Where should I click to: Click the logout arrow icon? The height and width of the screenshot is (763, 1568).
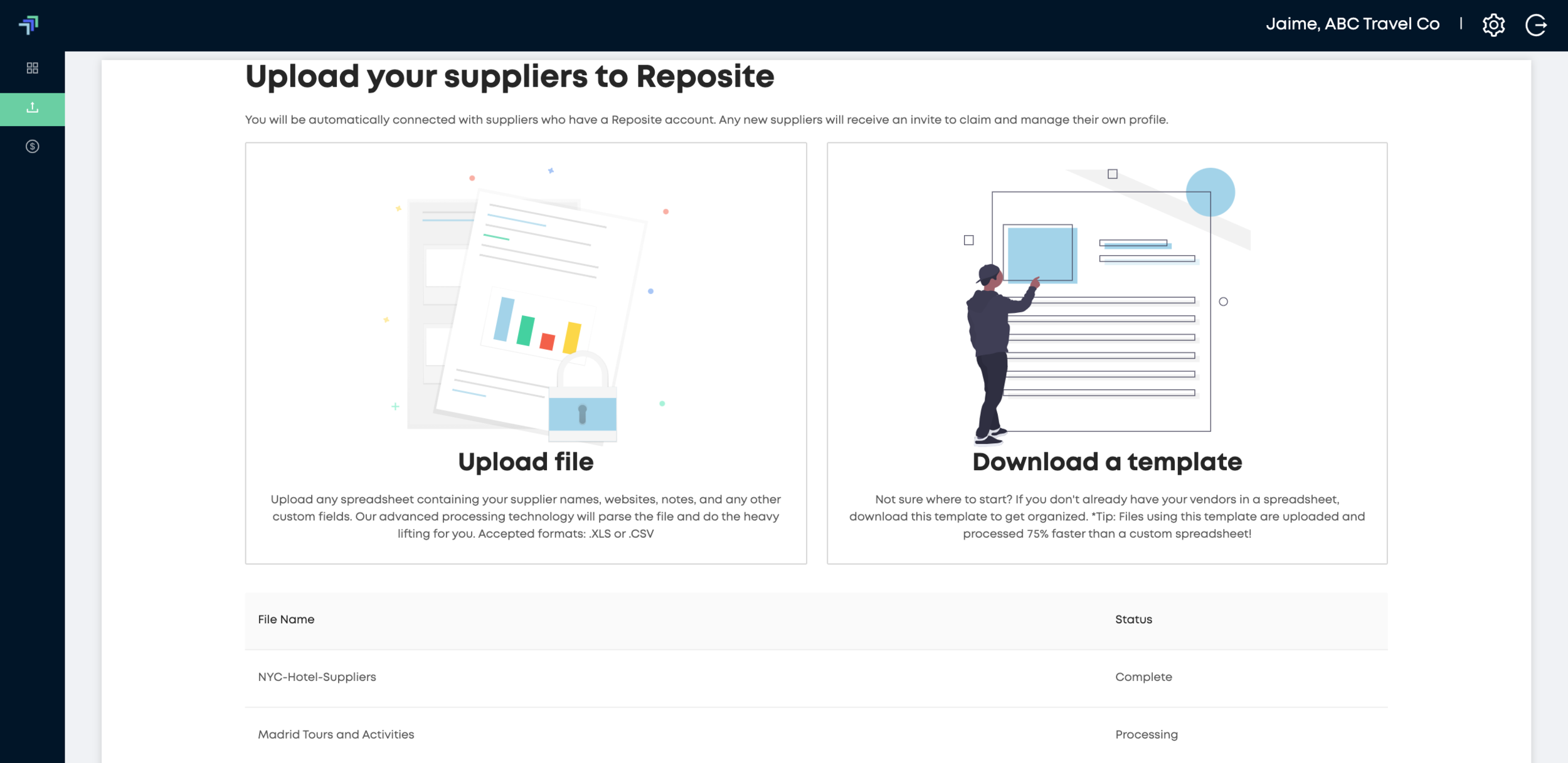pyautogui.click(x=1535, y=25)
